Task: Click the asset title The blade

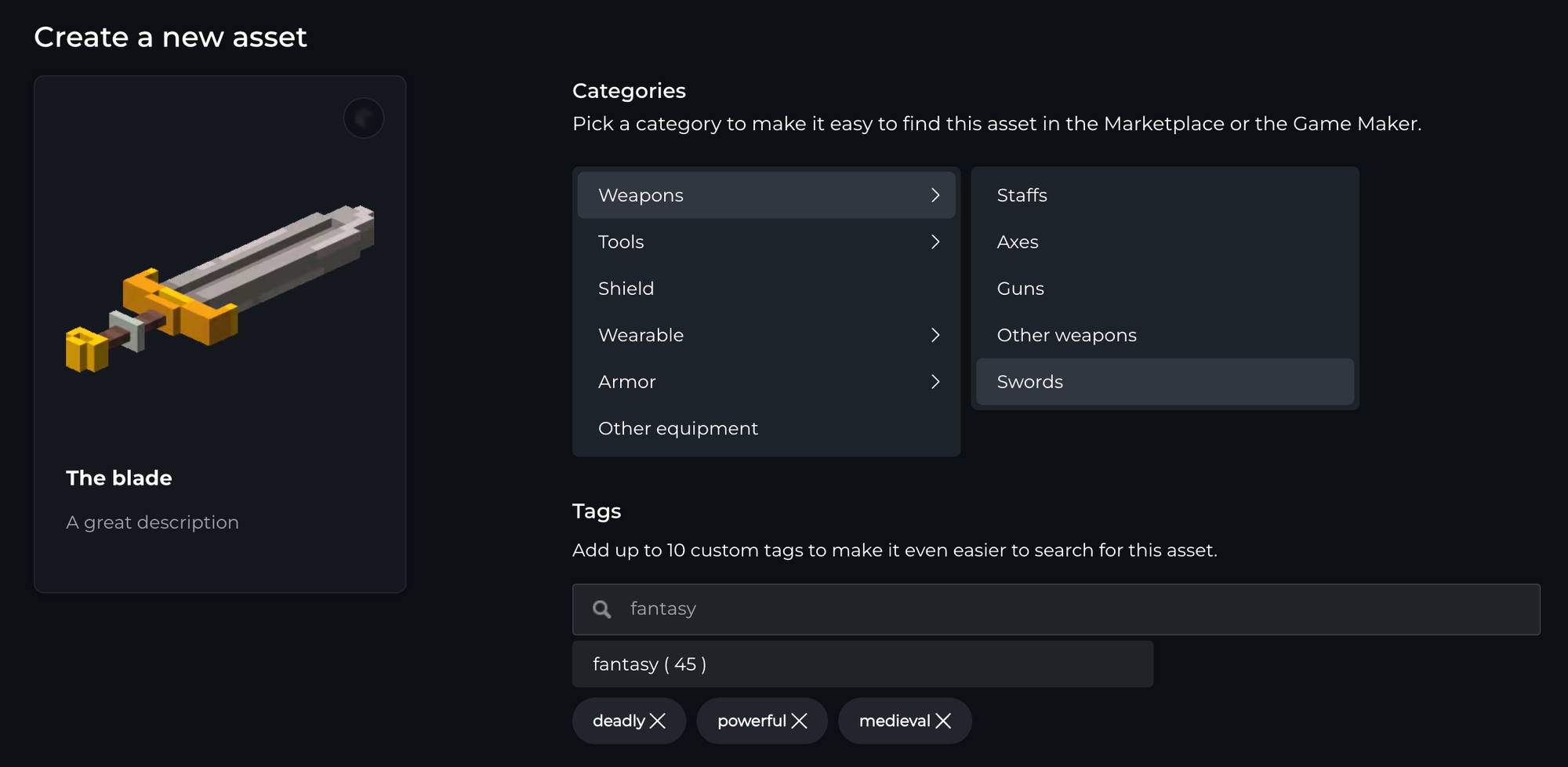Action: [119, 478]
